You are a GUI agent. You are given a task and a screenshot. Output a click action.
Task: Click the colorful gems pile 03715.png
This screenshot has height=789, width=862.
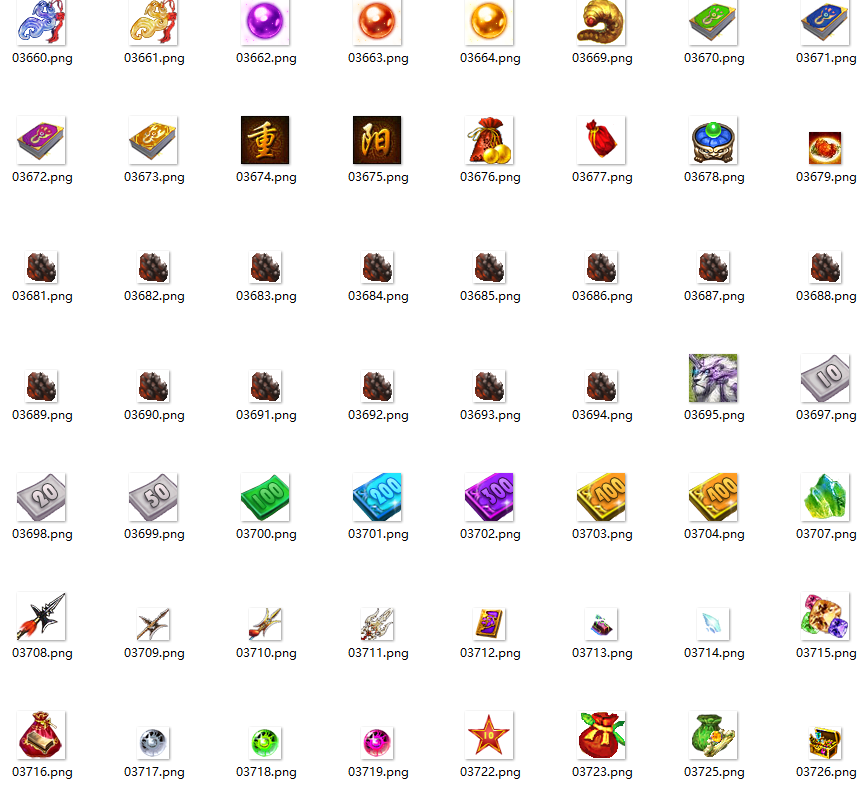coord(825,616)
